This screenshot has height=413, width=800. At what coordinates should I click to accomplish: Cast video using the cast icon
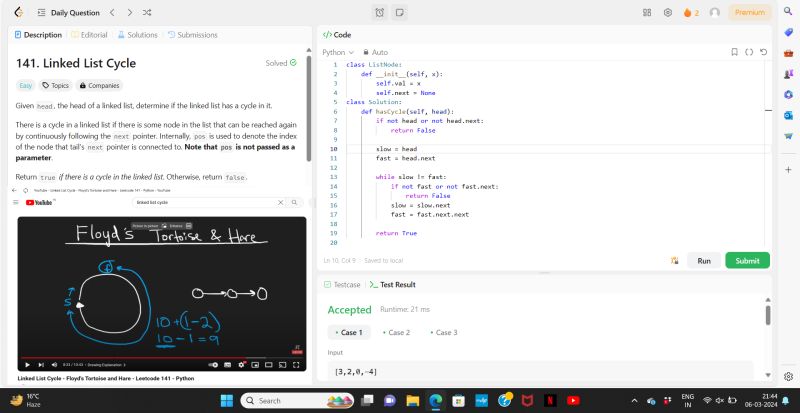pos(282,365)
